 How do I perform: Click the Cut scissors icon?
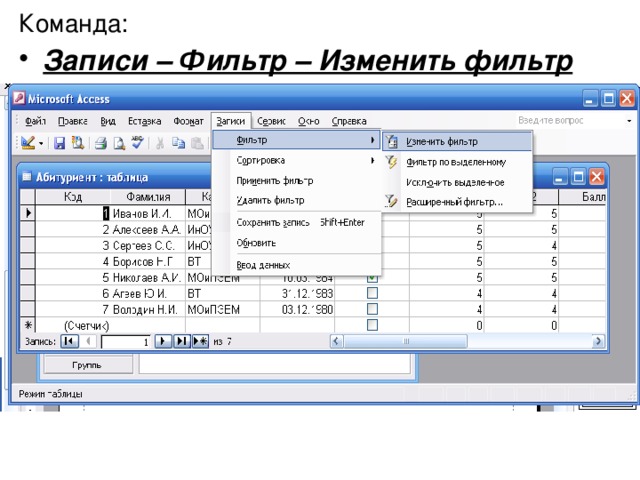click(x=160, y=143)
